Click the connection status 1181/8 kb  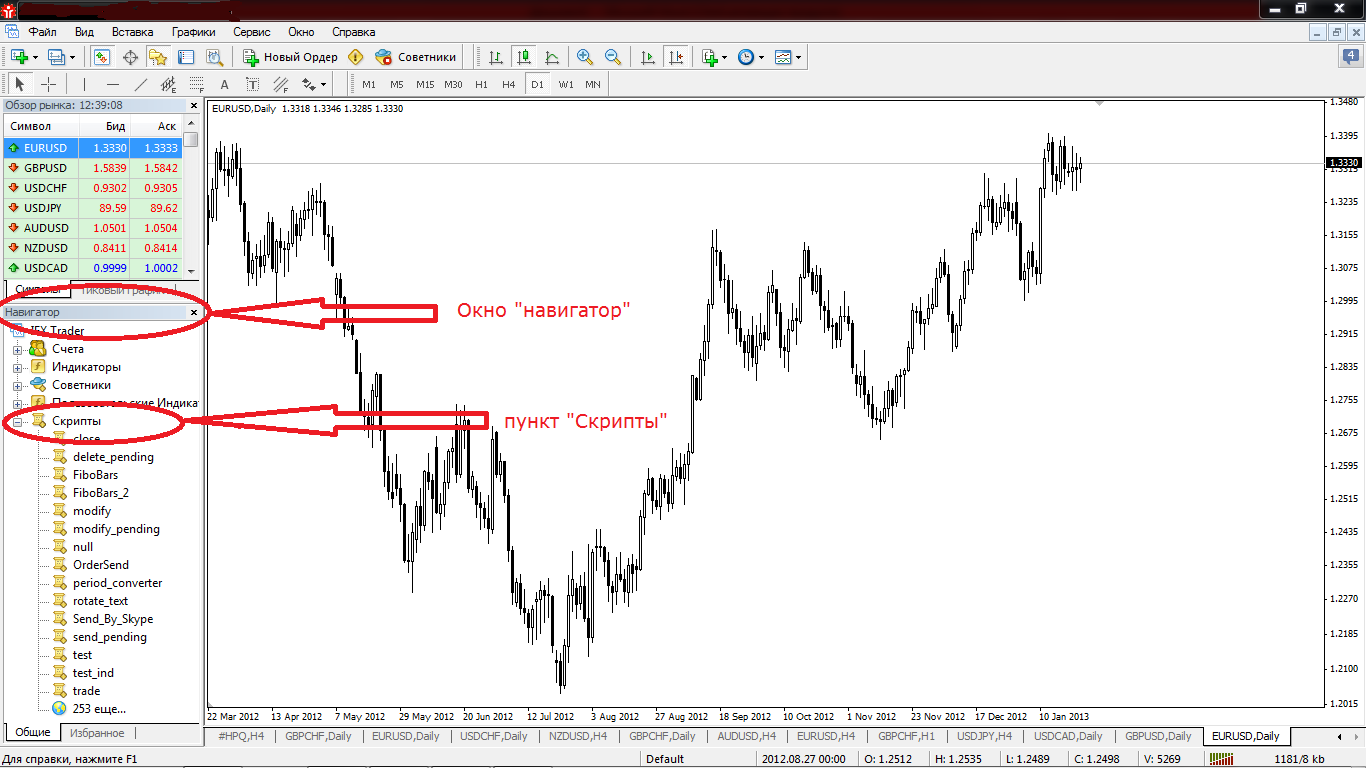tap(1300, 759)
